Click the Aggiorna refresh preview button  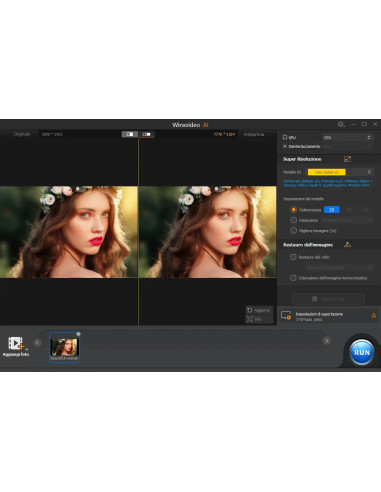[259, 310]
